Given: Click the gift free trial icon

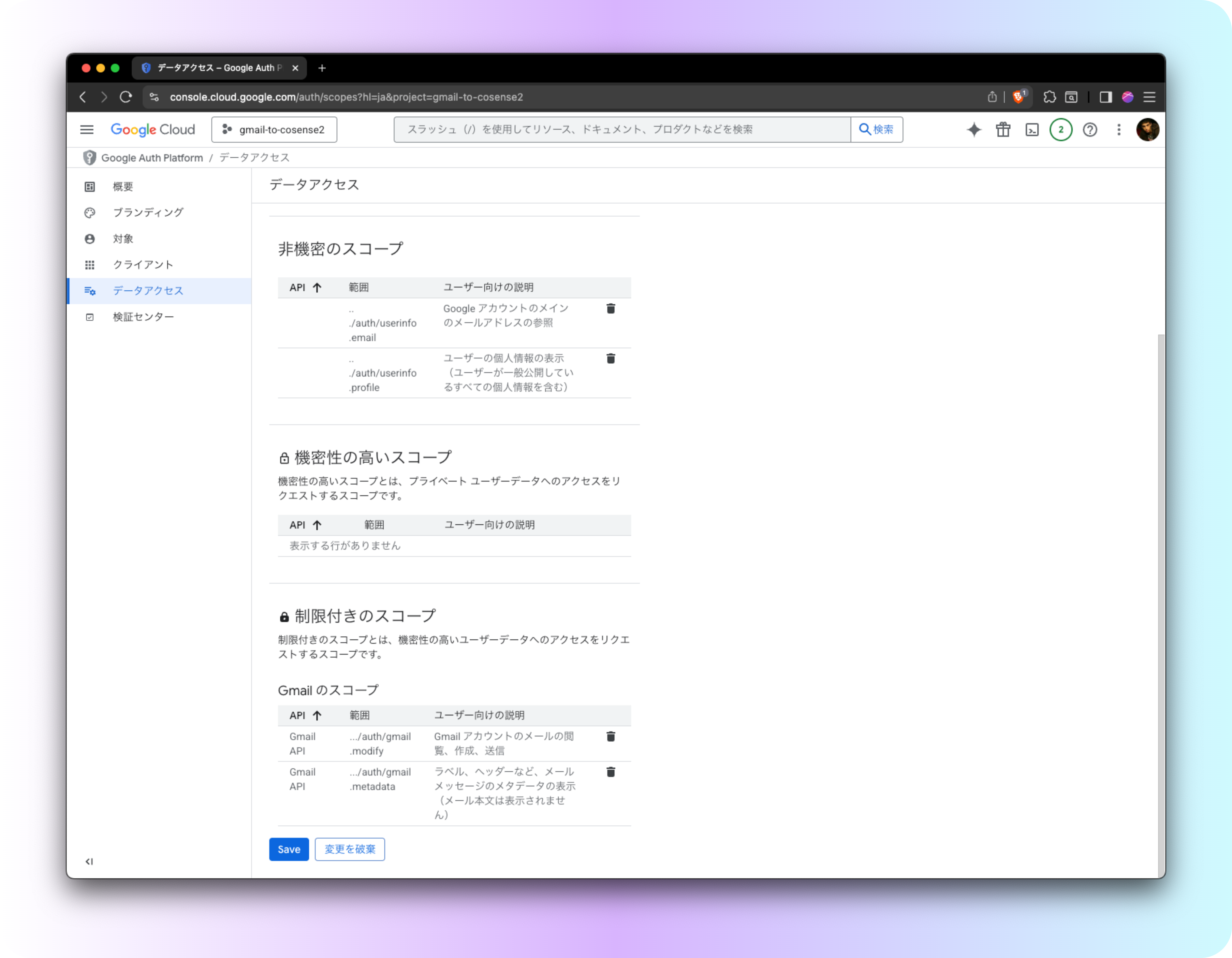Looking at the screenshot, I should click(x=1003, y=130).
